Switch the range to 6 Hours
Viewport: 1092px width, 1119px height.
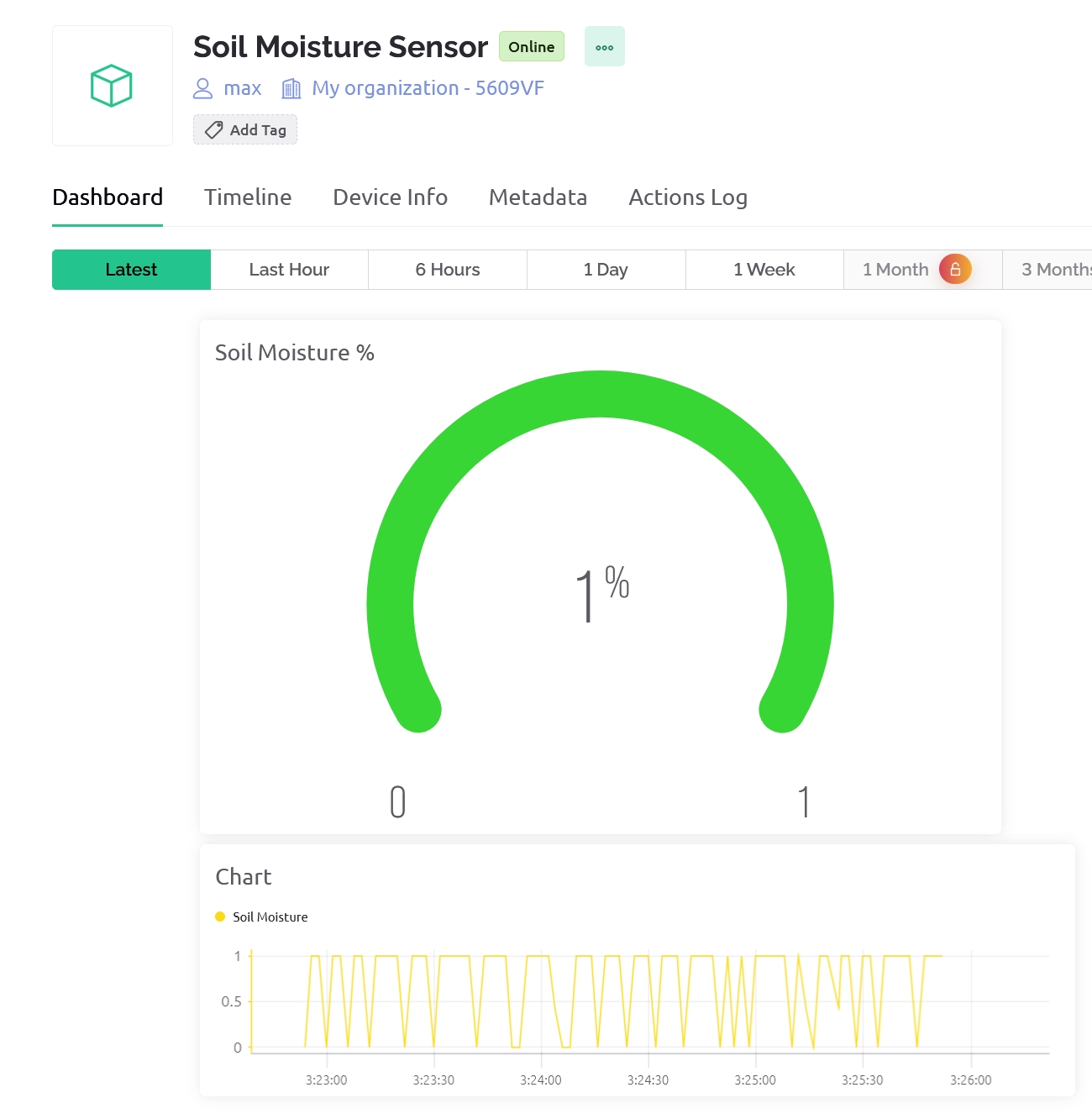point(448,270)
